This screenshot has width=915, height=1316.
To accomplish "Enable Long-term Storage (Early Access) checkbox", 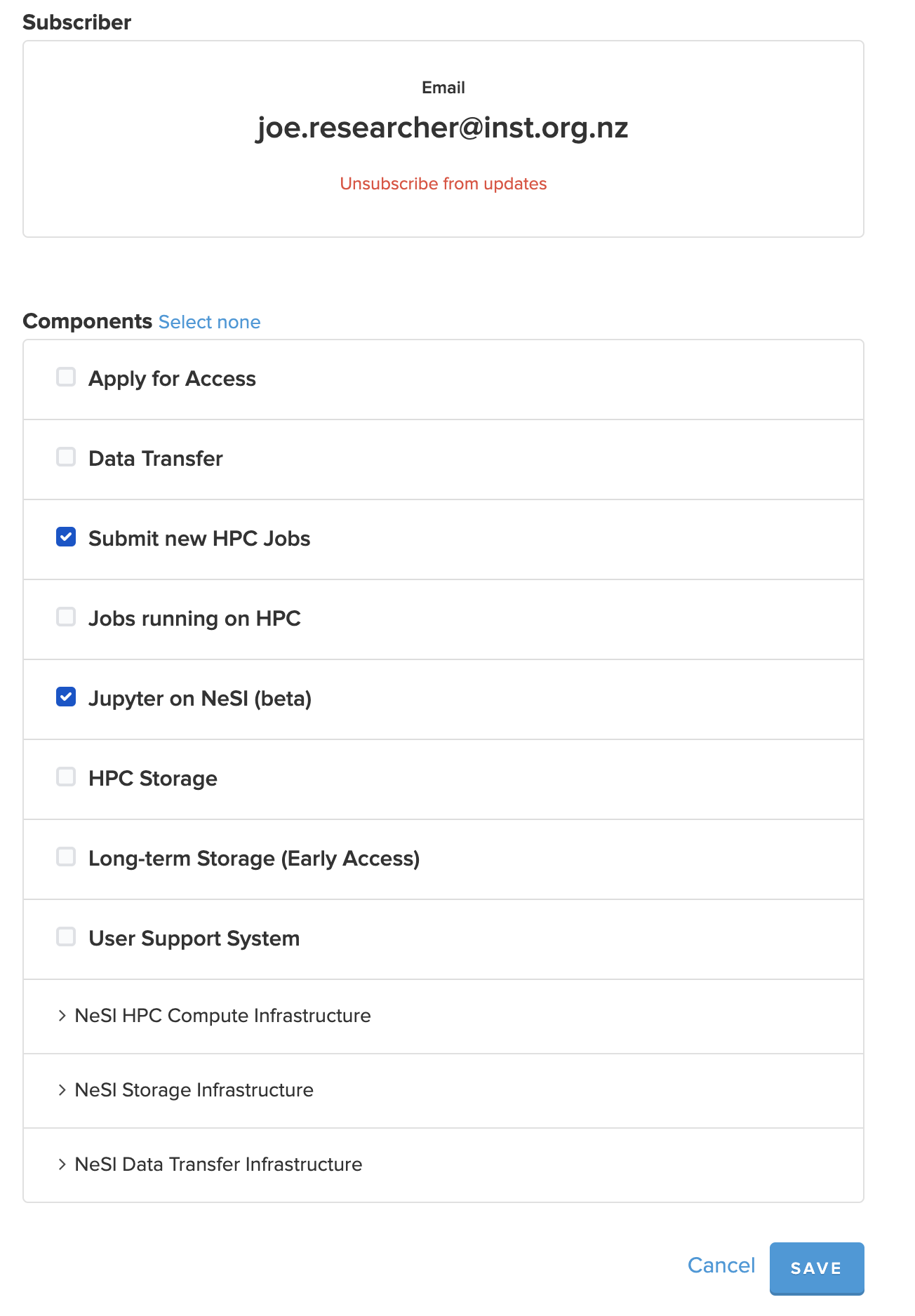I will [66, 857].
